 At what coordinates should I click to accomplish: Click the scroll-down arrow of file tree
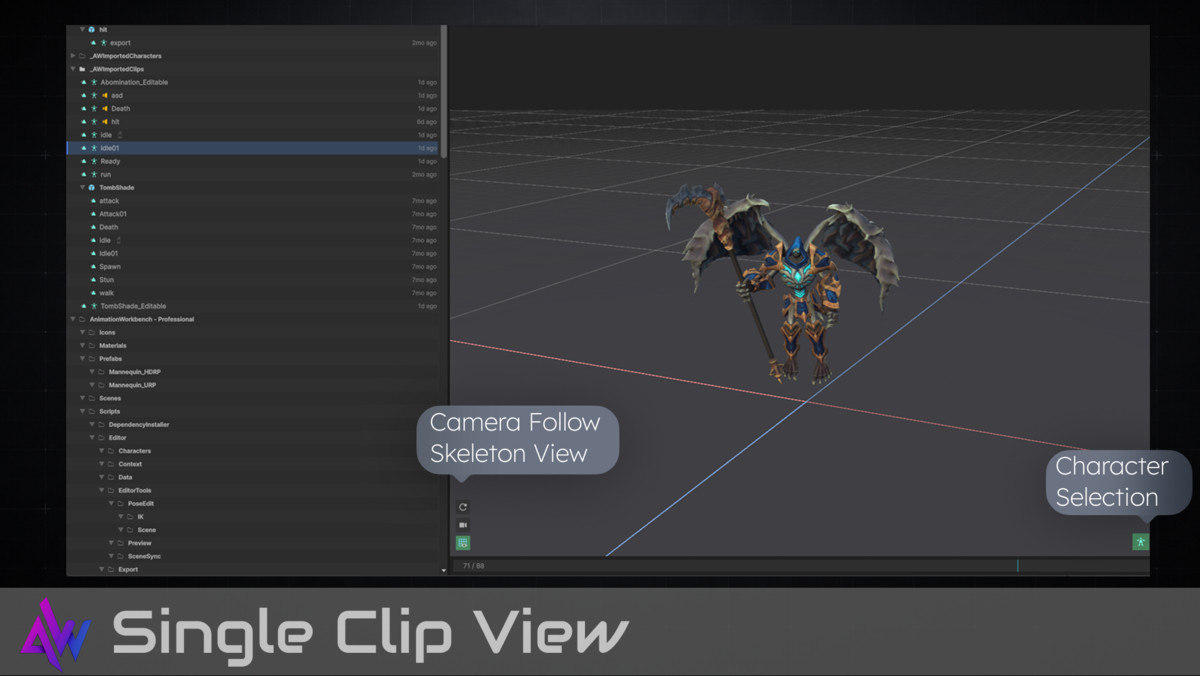(444, 570)
